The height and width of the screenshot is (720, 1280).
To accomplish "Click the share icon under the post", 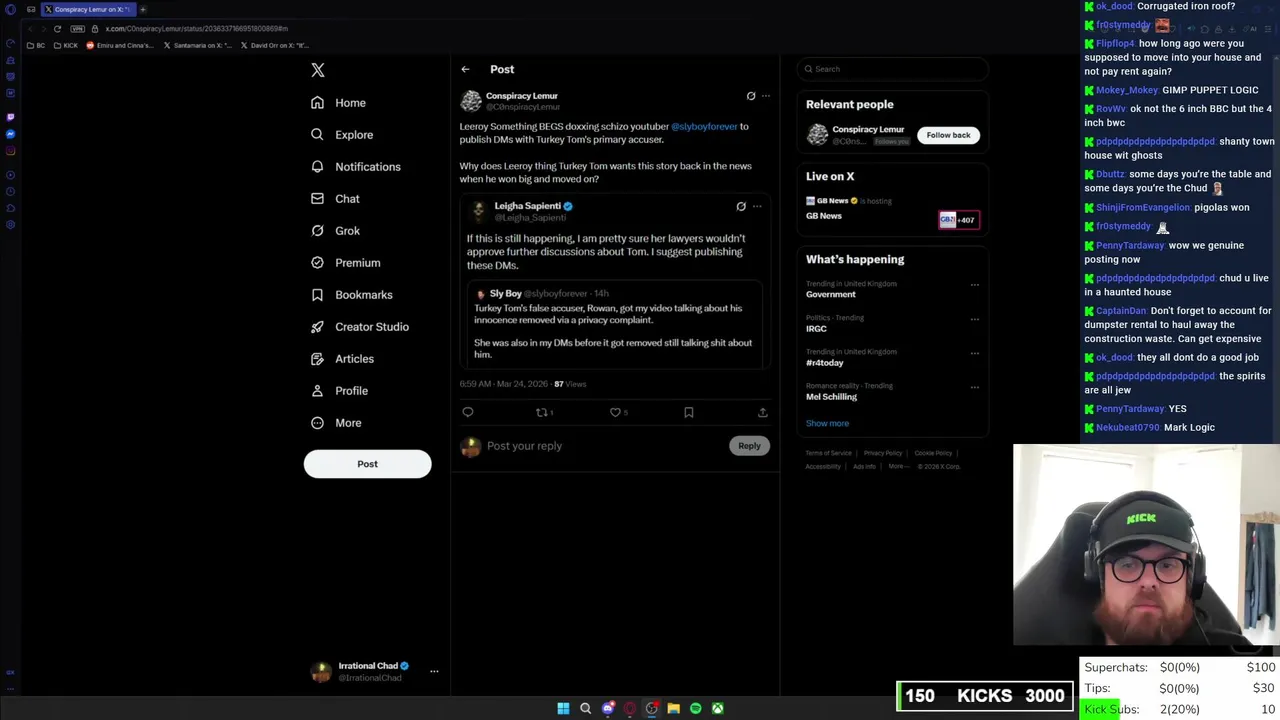I will click(762, 412).
